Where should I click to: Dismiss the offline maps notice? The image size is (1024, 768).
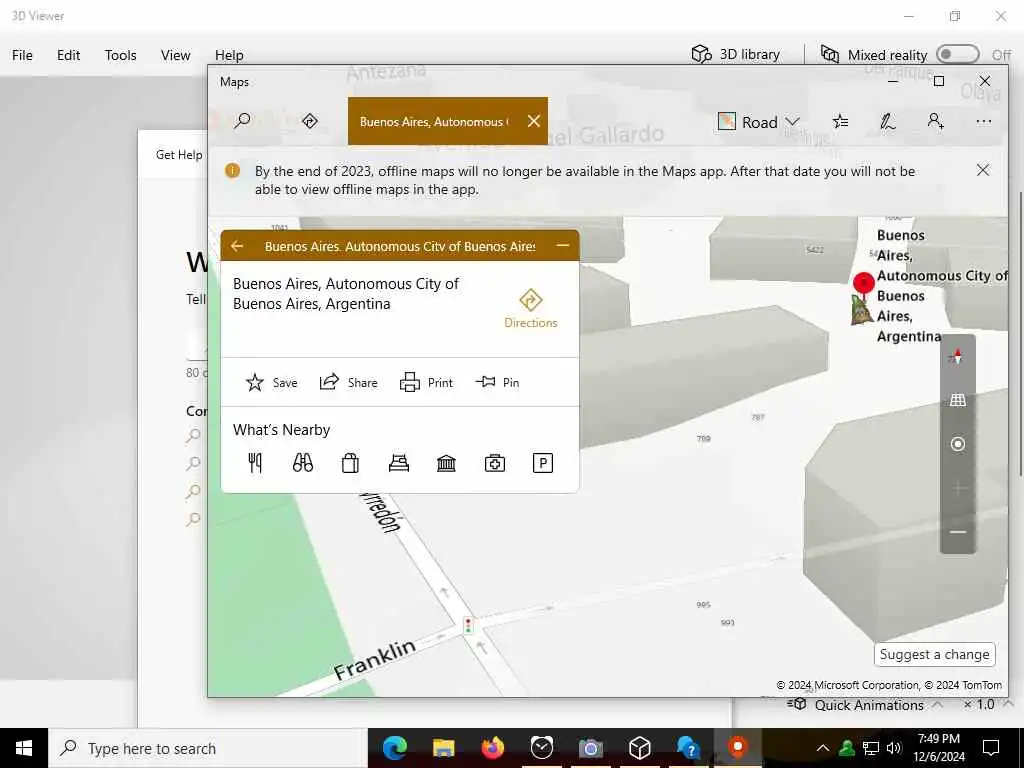pyautogui.click(x=982, y=170)
